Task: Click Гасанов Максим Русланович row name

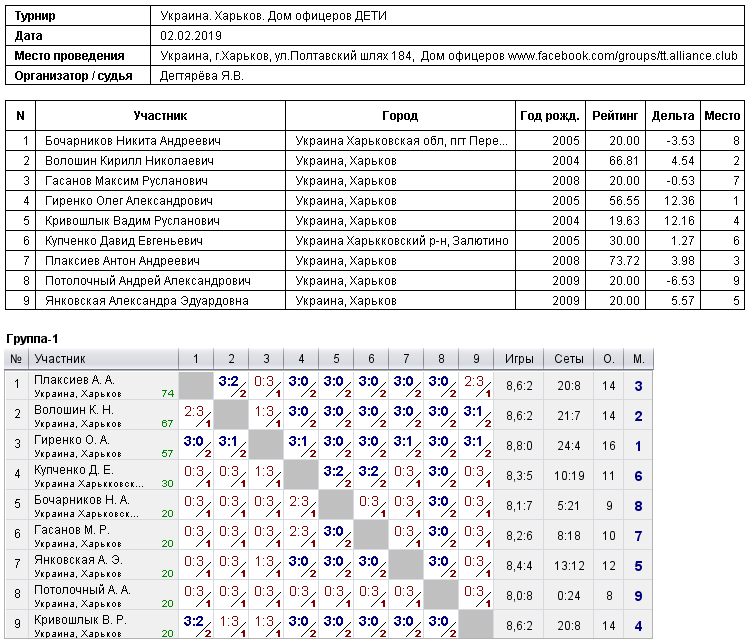Action: (x=126, y=181)
